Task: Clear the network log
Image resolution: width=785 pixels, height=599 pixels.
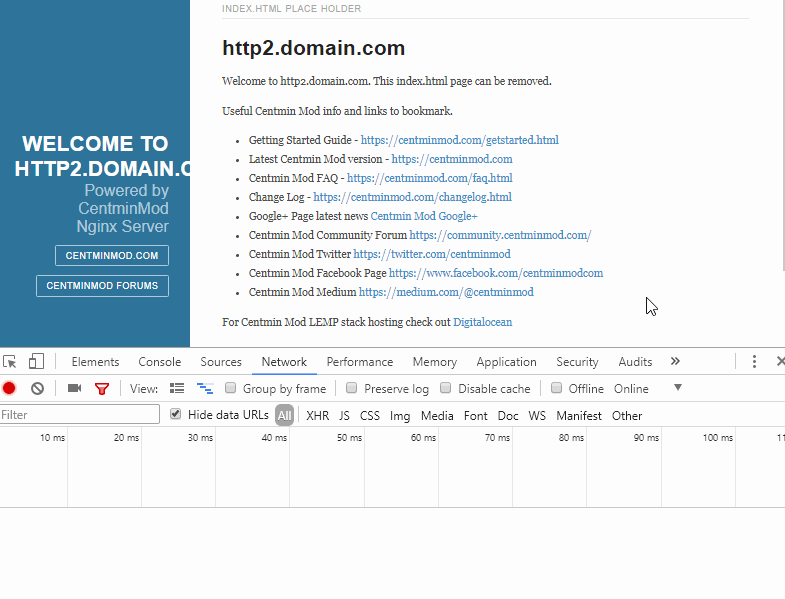Action: [x=37, y=389]
